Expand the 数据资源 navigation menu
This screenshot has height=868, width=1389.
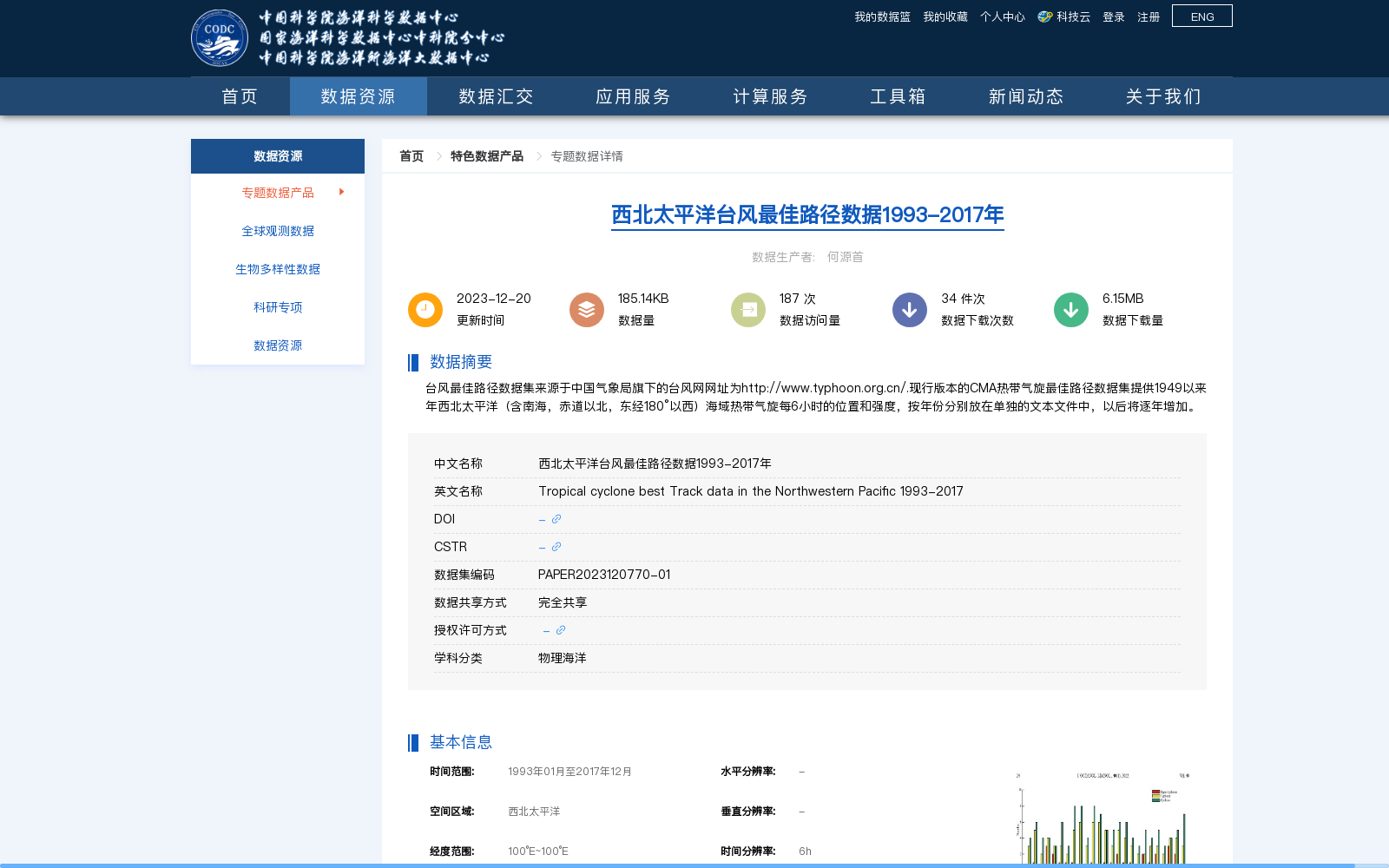tap(358, 96)
